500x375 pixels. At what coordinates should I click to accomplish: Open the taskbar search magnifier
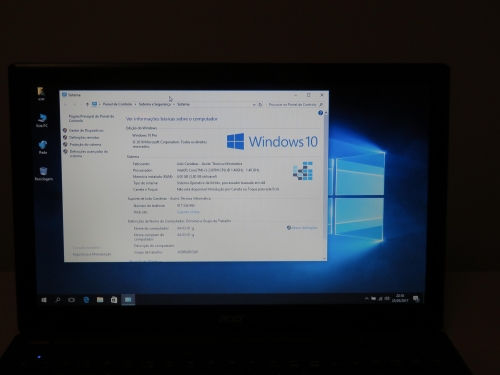point(58,300)
